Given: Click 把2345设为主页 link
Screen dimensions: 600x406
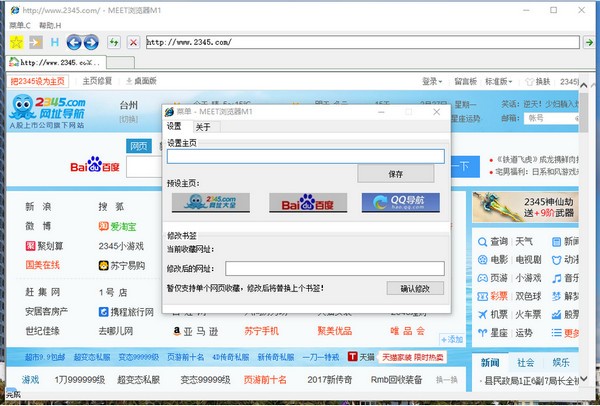Looking at the screenshot, I should click(38, 81).
